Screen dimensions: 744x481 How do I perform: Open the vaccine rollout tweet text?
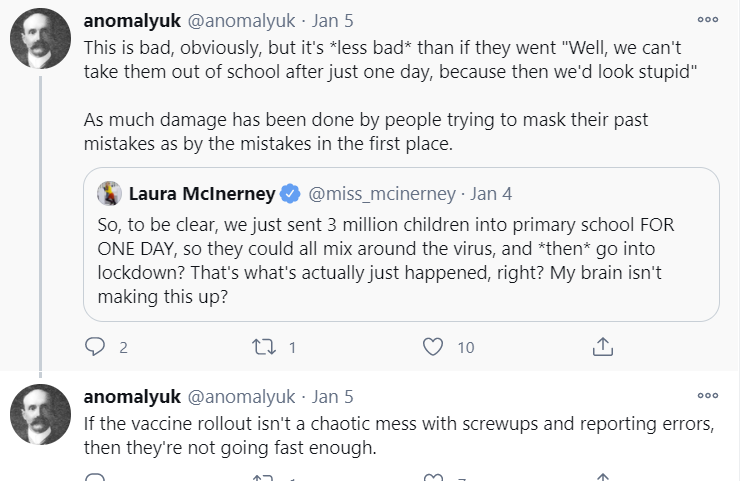click(398, 435)
